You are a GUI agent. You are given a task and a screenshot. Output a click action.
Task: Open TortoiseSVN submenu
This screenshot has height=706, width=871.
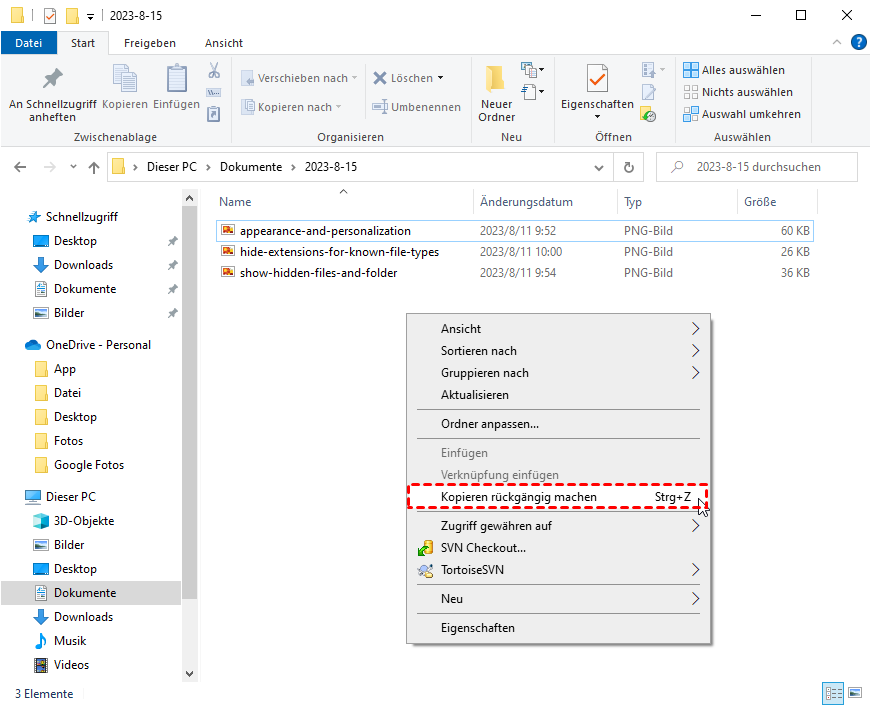coord(558,570)
